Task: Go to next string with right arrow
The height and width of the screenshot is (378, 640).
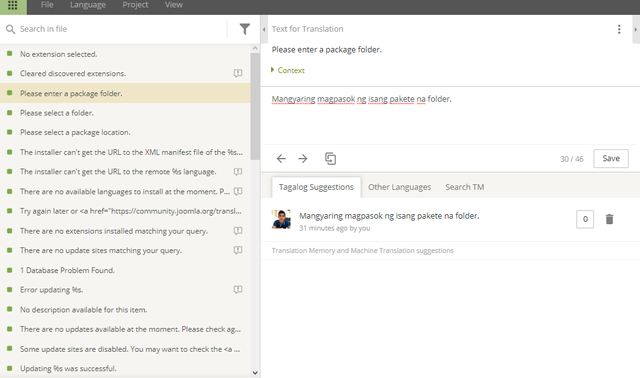Action: pos(303,158)
